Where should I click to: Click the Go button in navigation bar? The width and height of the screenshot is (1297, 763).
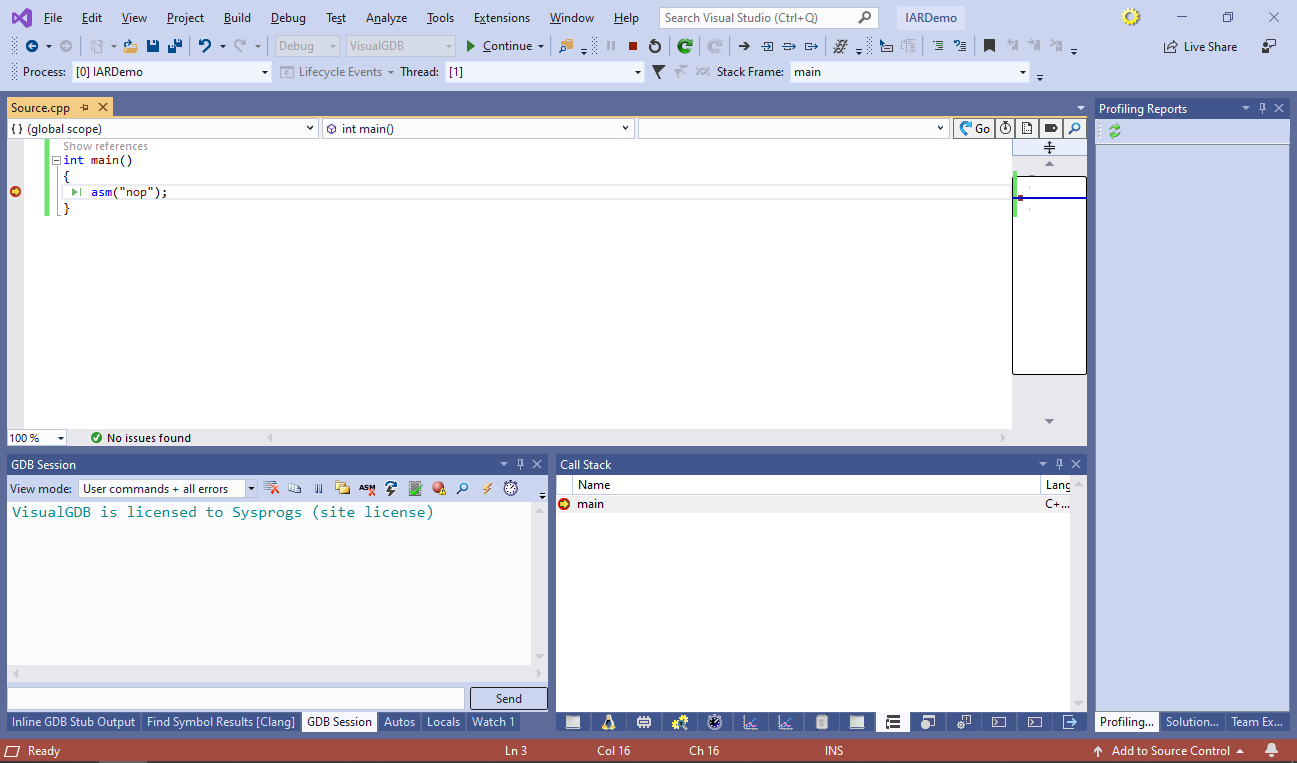[x=973, y=128]
